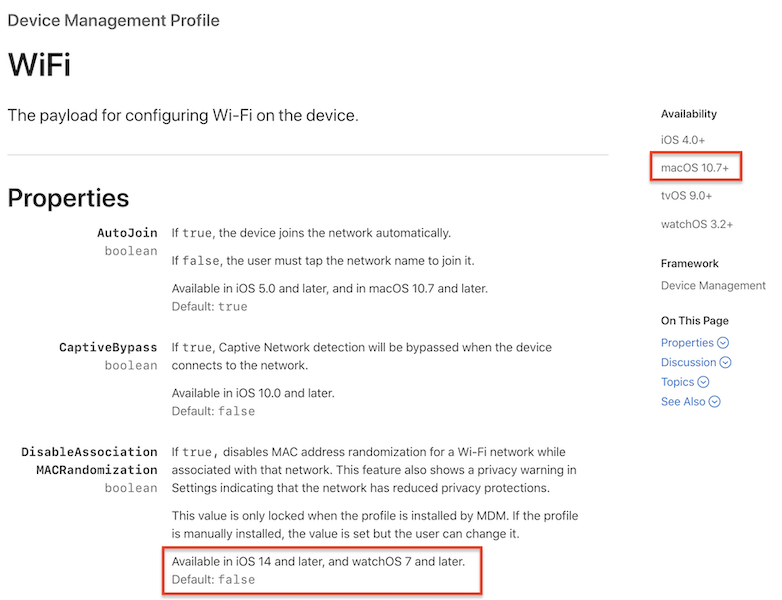Select the macOS 10.7+ availability entry
The image size is (782, 600).
pyautogui.click(x=695, y=168)
